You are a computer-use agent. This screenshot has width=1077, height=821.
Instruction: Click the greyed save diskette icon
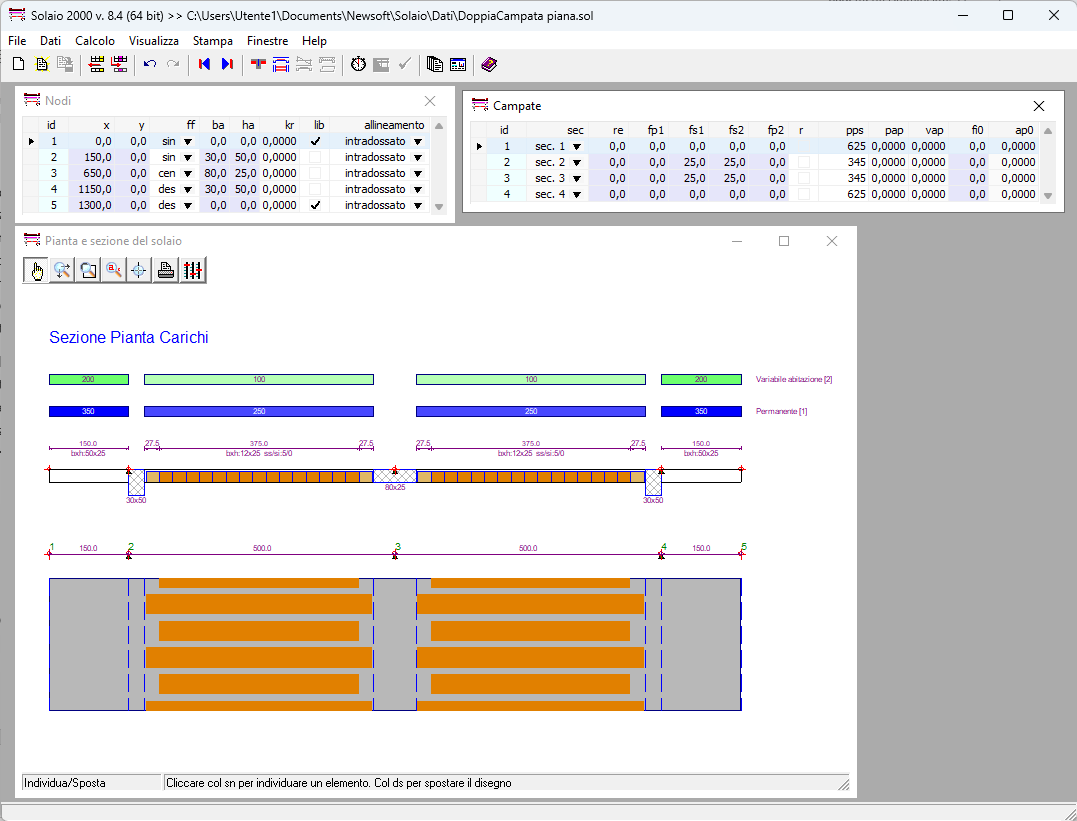coord(65,65)
